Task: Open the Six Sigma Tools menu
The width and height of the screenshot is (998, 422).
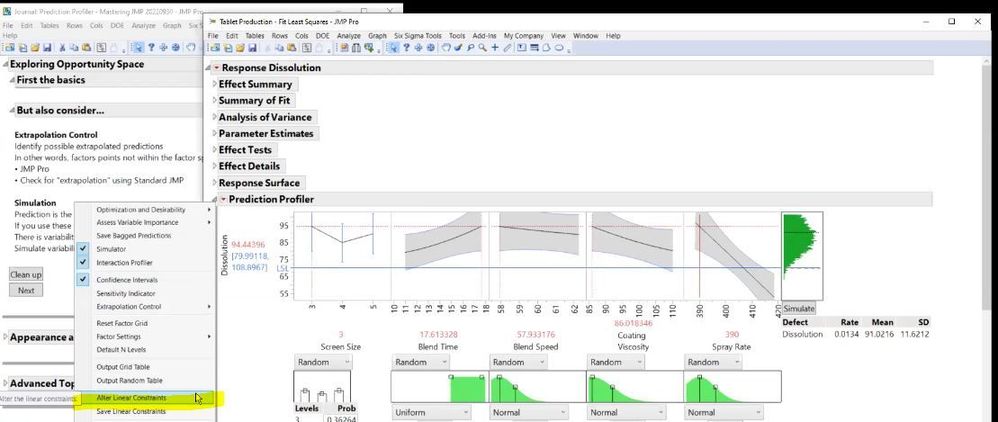Action: click(x=418, y=36)
